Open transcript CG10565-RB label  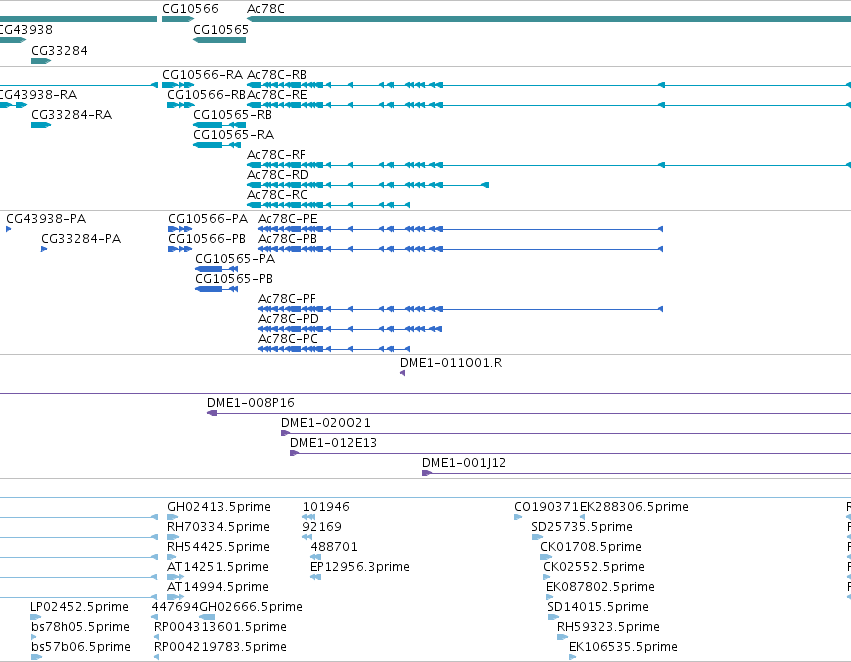click(x=232, y=114)
